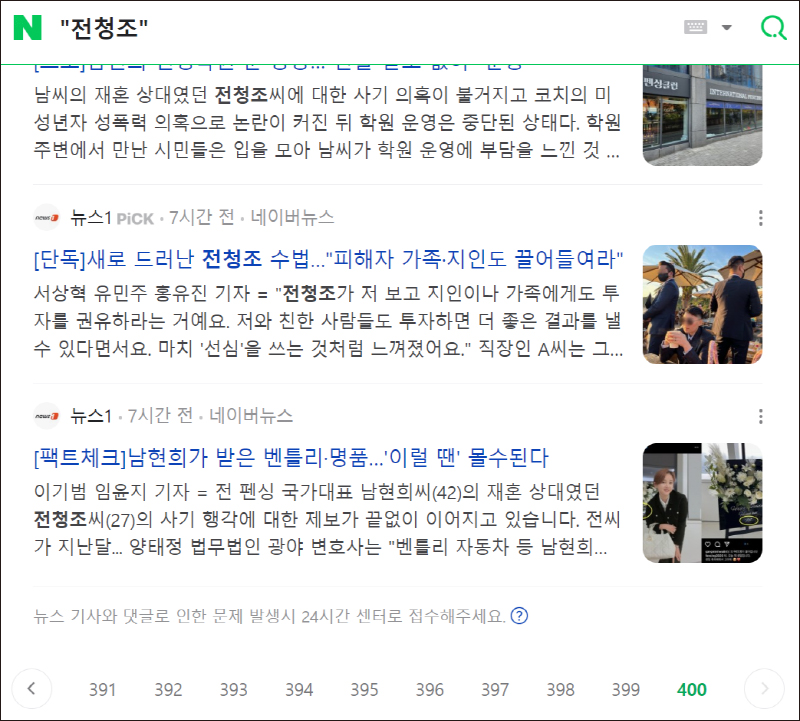The height and width of the screenshot is (721, 800).
Task: Go to results page 394
Action: 298,689
